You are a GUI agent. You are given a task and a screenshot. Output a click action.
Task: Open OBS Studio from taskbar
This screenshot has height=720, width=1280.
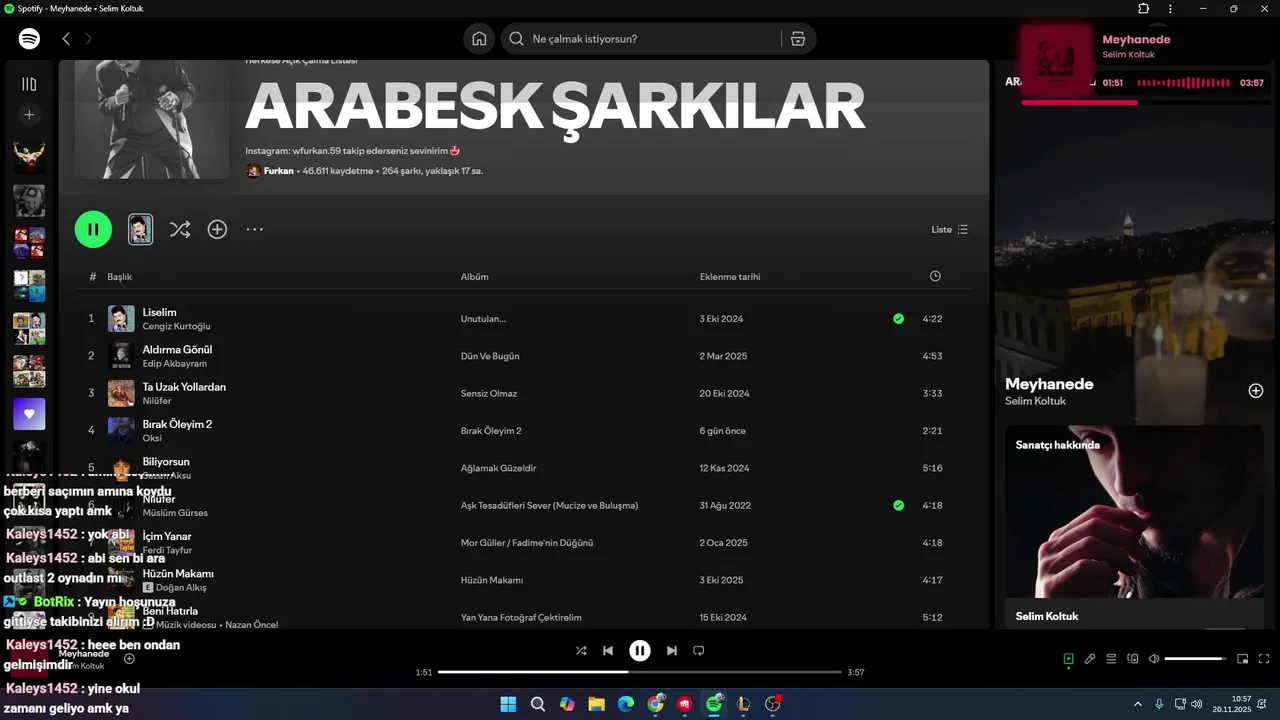[x=772, y=704]
